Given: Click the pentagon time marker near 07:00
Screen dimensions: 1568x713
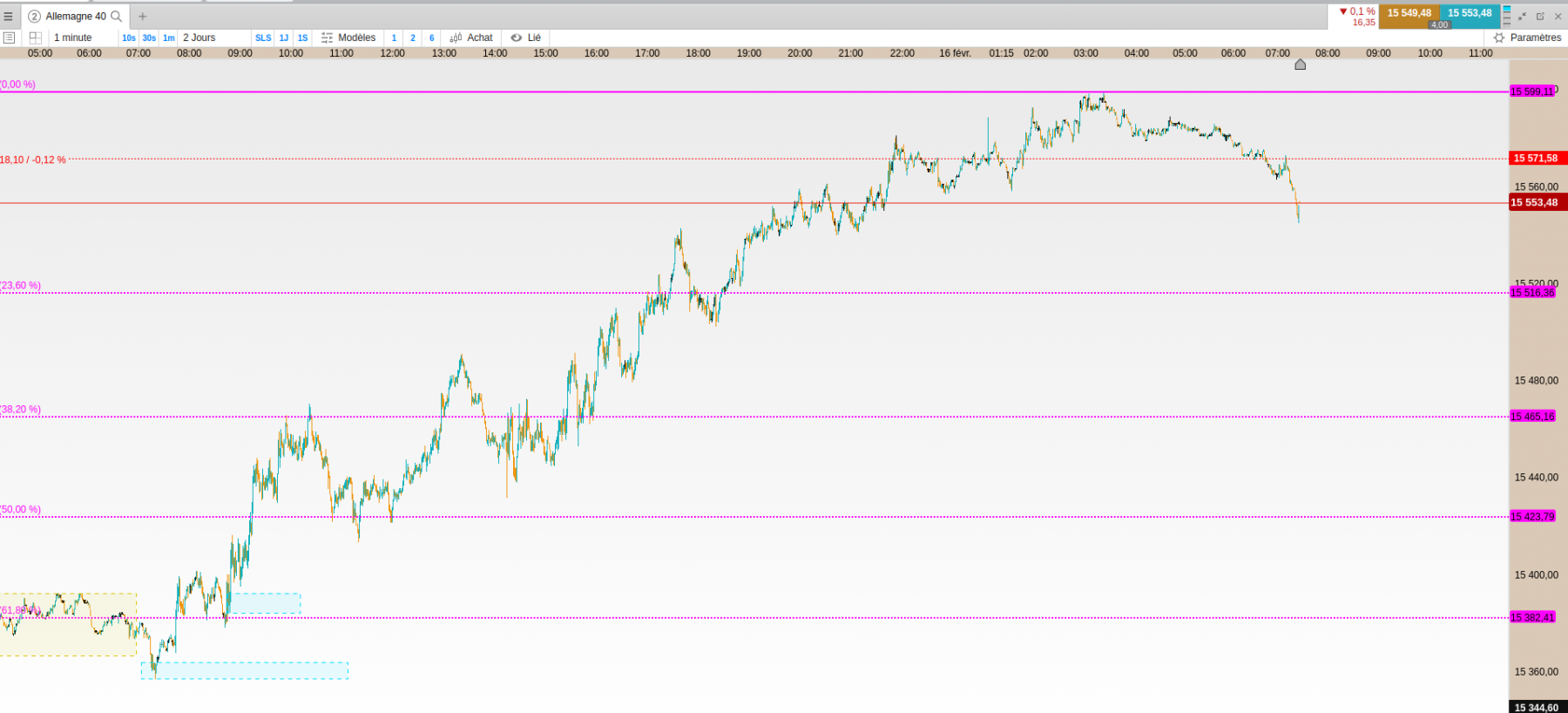Looking at the screenshot, I should point(1301,65).
